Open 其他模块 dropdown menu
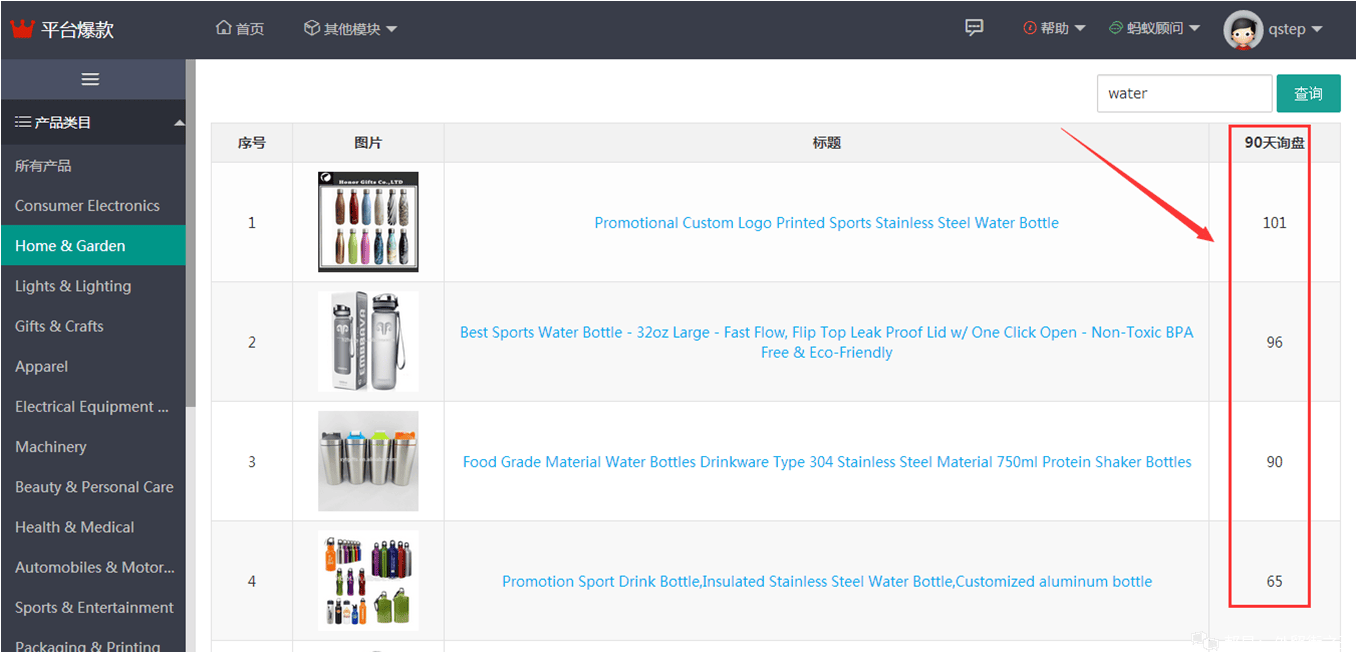This screenshot has height=653, width=1357. pyautogui.click(x=350, y=29)
